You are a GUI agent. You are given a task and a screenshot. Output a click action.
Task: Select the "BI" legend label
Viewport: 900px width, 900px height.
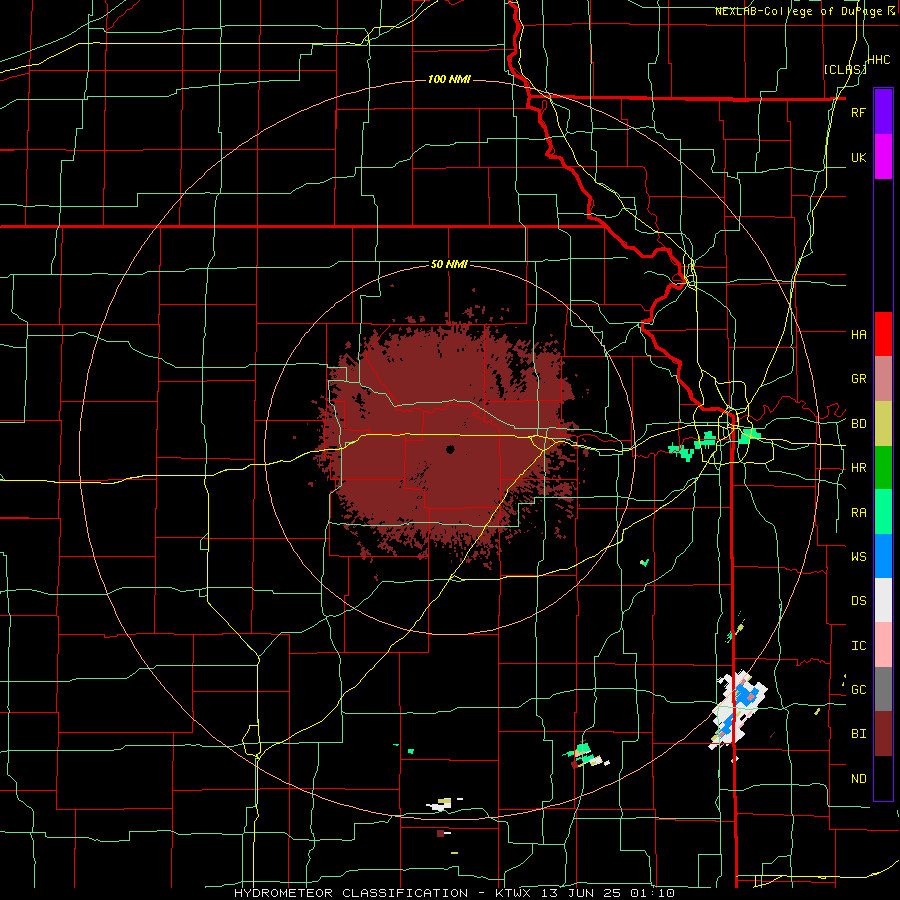click(x=858, y=734)
